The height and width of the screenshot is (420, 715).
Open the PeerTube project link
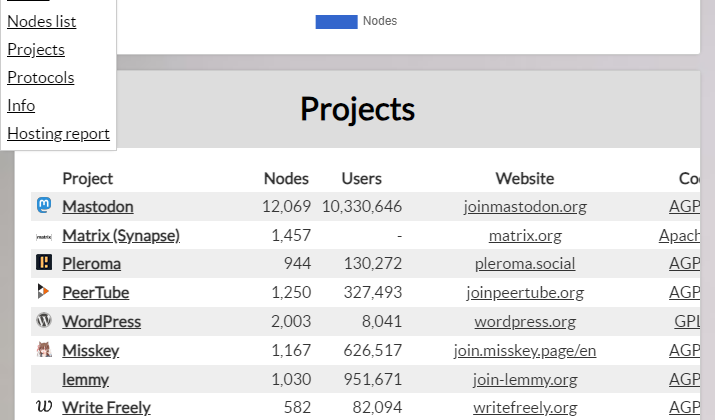click(x=95, y=292)
